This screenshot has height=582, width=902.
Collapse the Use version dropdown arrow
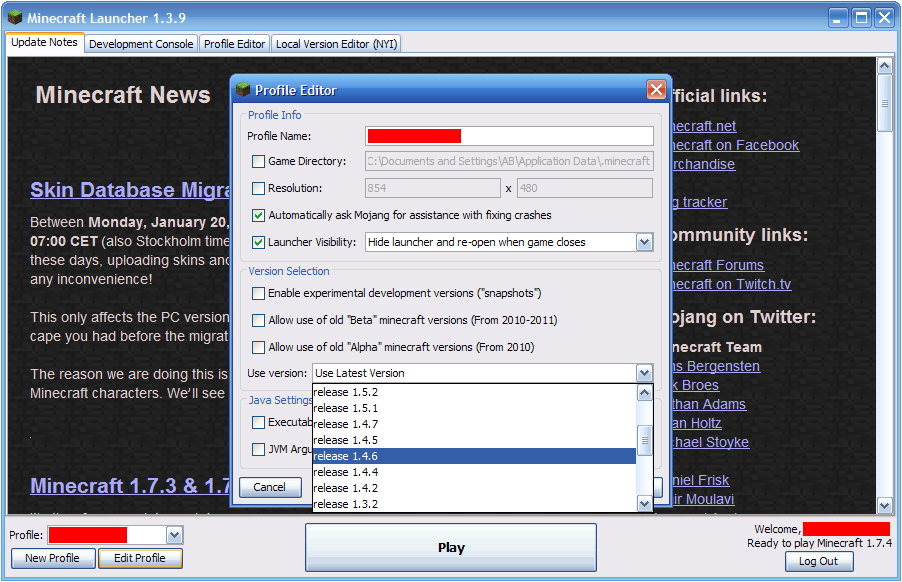pos(644,373)
